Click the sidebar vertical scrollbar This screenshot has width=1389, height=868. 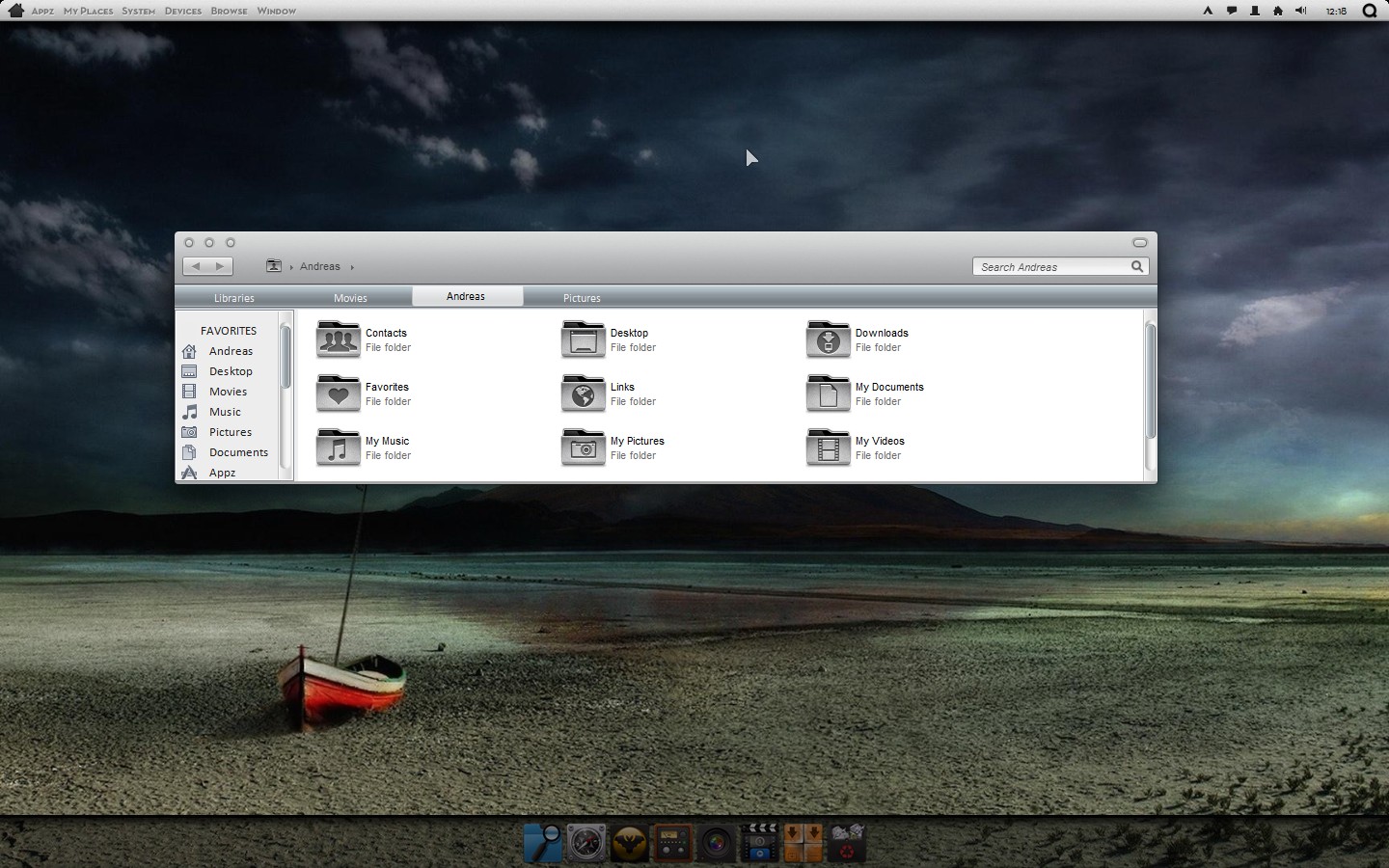click(286, 357)
